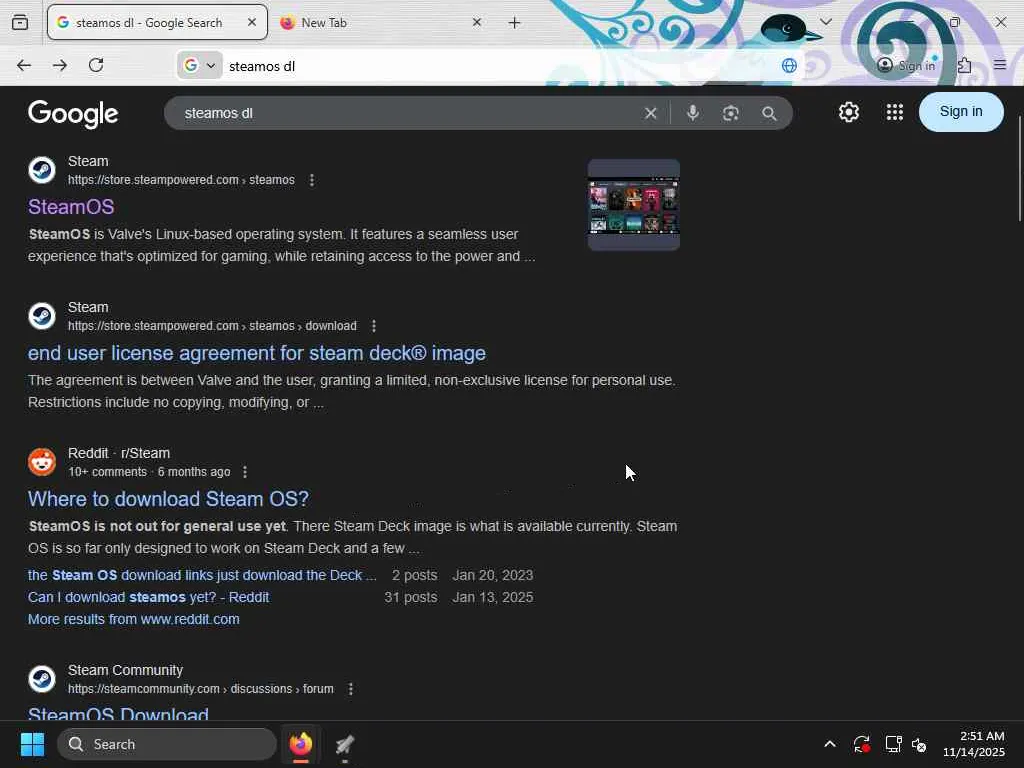The image size is (1024, 768).
Task: Open the search engine selector dropdown in address bar
Action: pos(200,65)
